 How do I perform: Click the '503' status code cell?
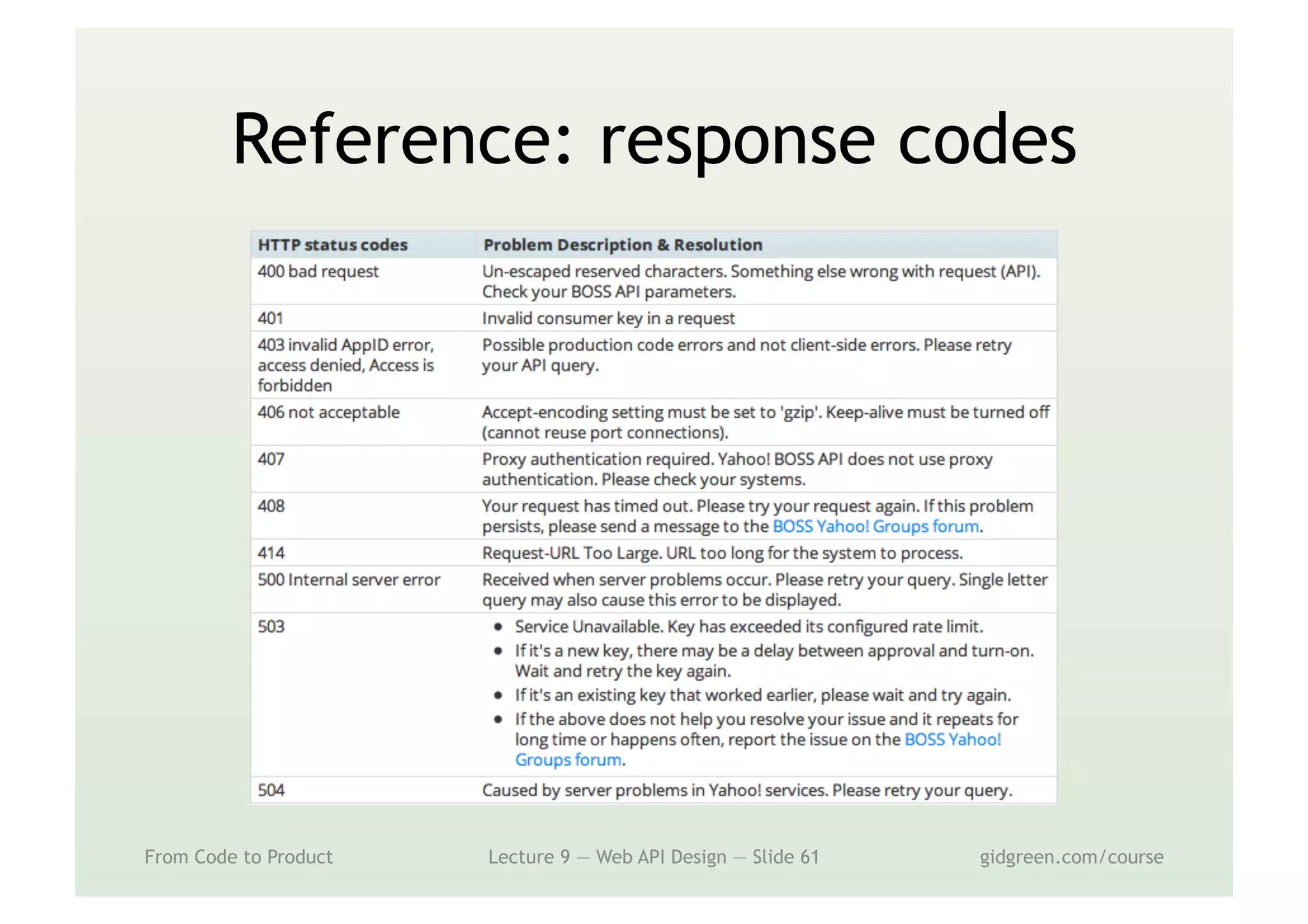coord(271,626)
